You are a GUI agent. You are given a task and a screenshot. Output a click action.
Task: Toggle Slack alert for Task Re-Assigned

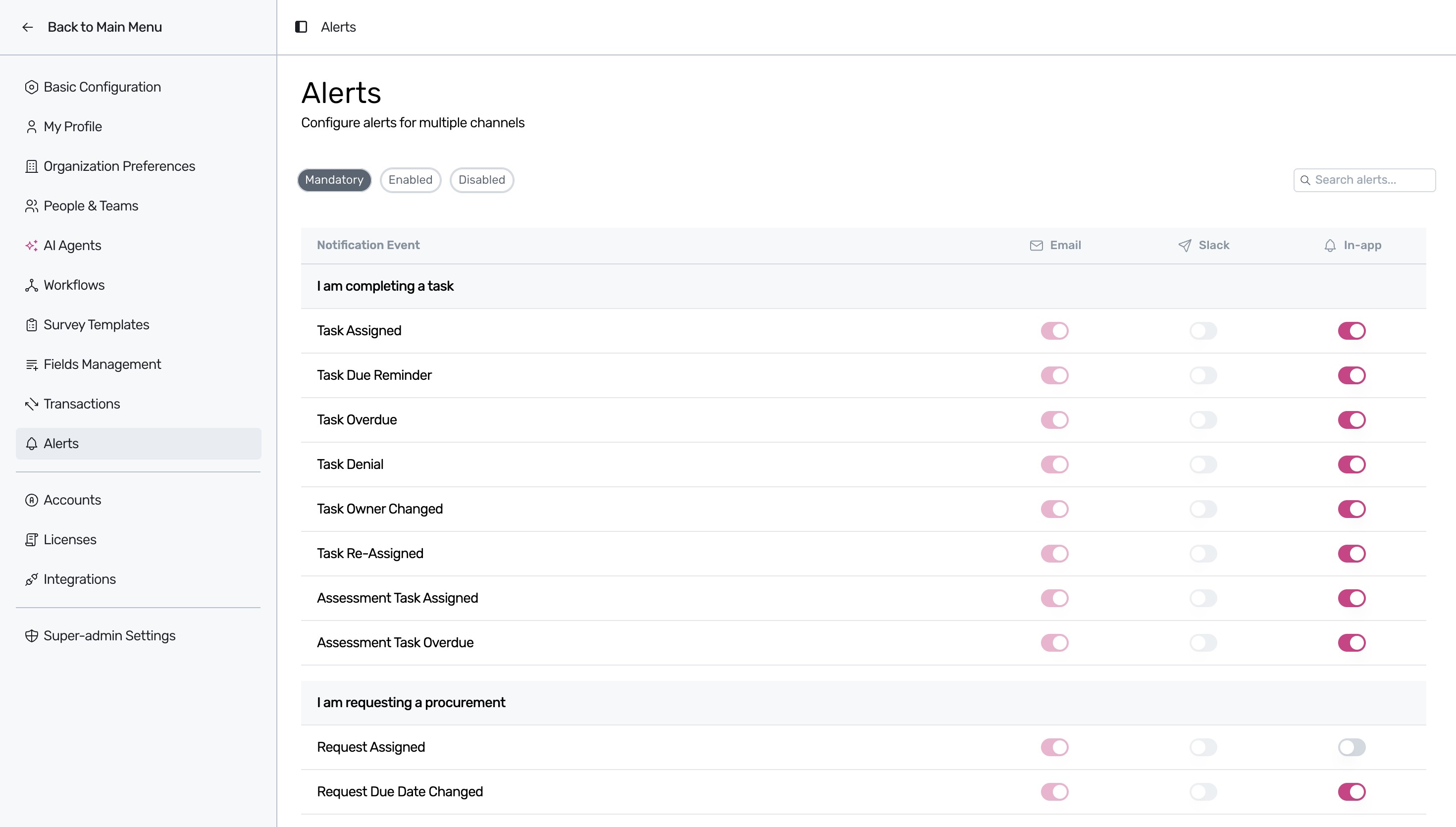pyautogui.click(x=1203, y=554)
